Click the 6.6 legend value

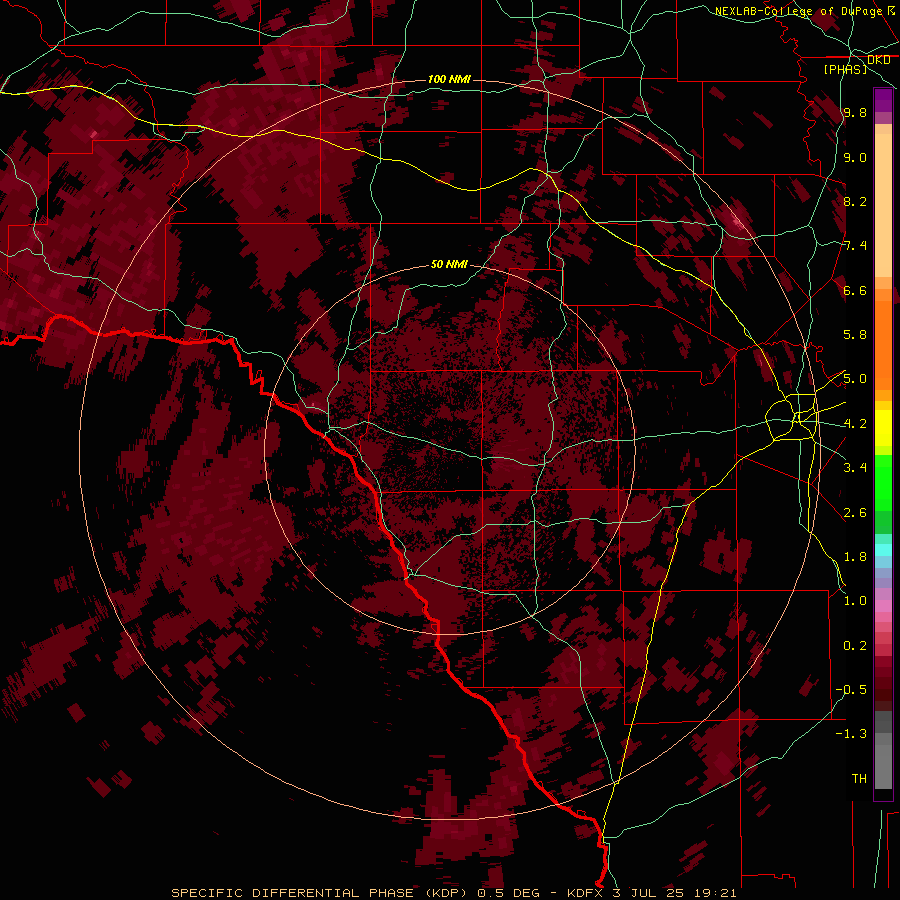pyautogui.click(x=855, y=291)
